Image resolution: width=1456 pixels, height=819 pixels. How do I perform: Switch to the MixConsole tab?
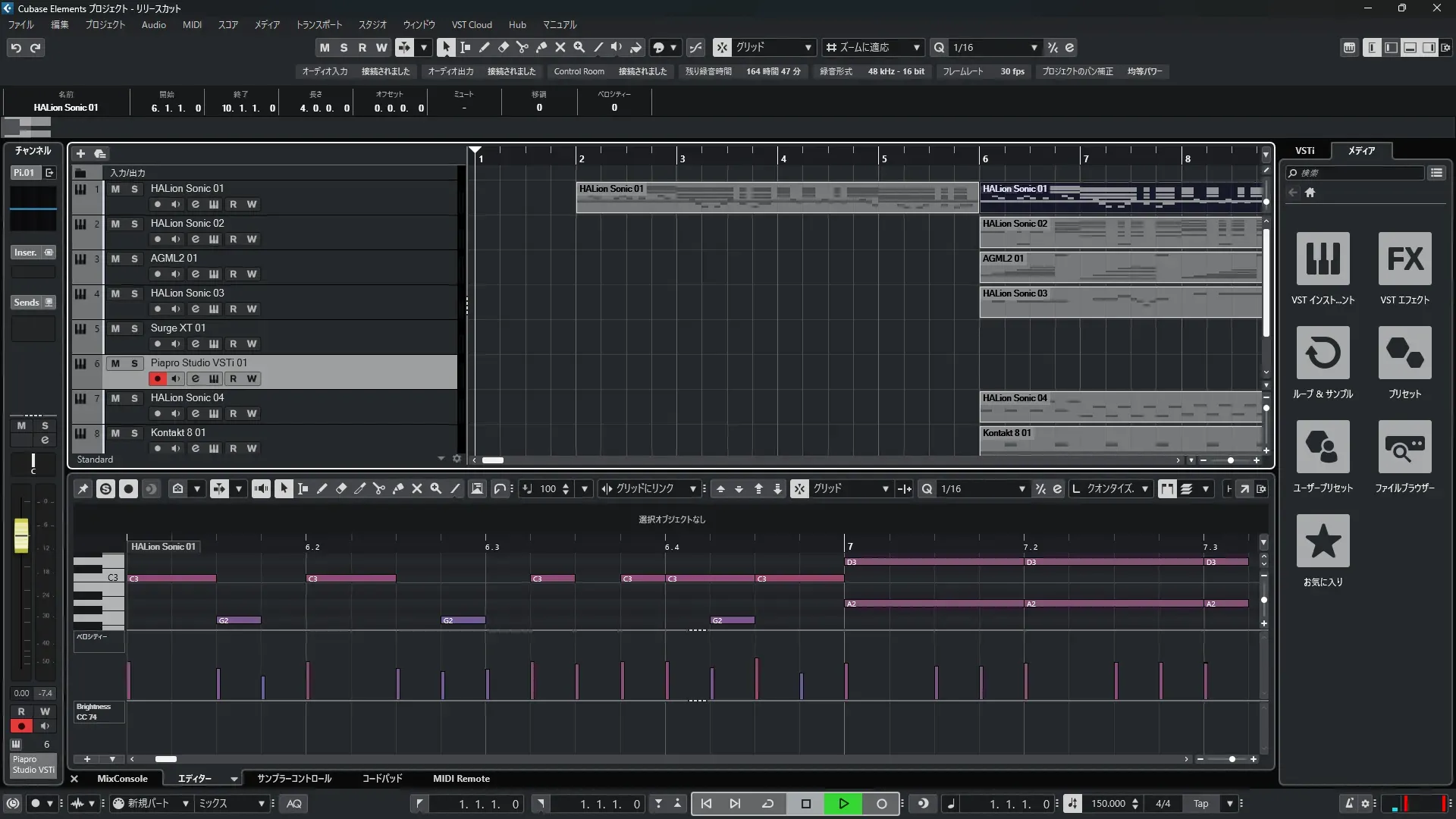[x=122, y=779]
